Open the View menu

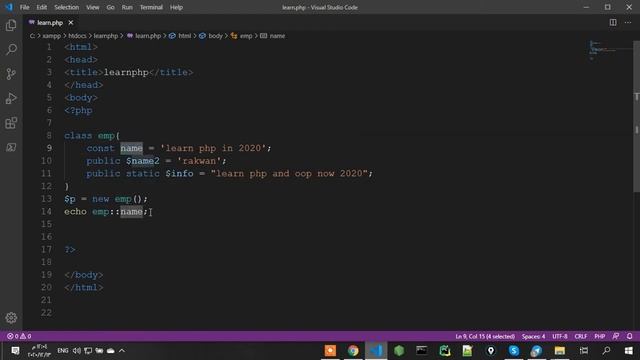pyautogui.click(x=93, y=7)
